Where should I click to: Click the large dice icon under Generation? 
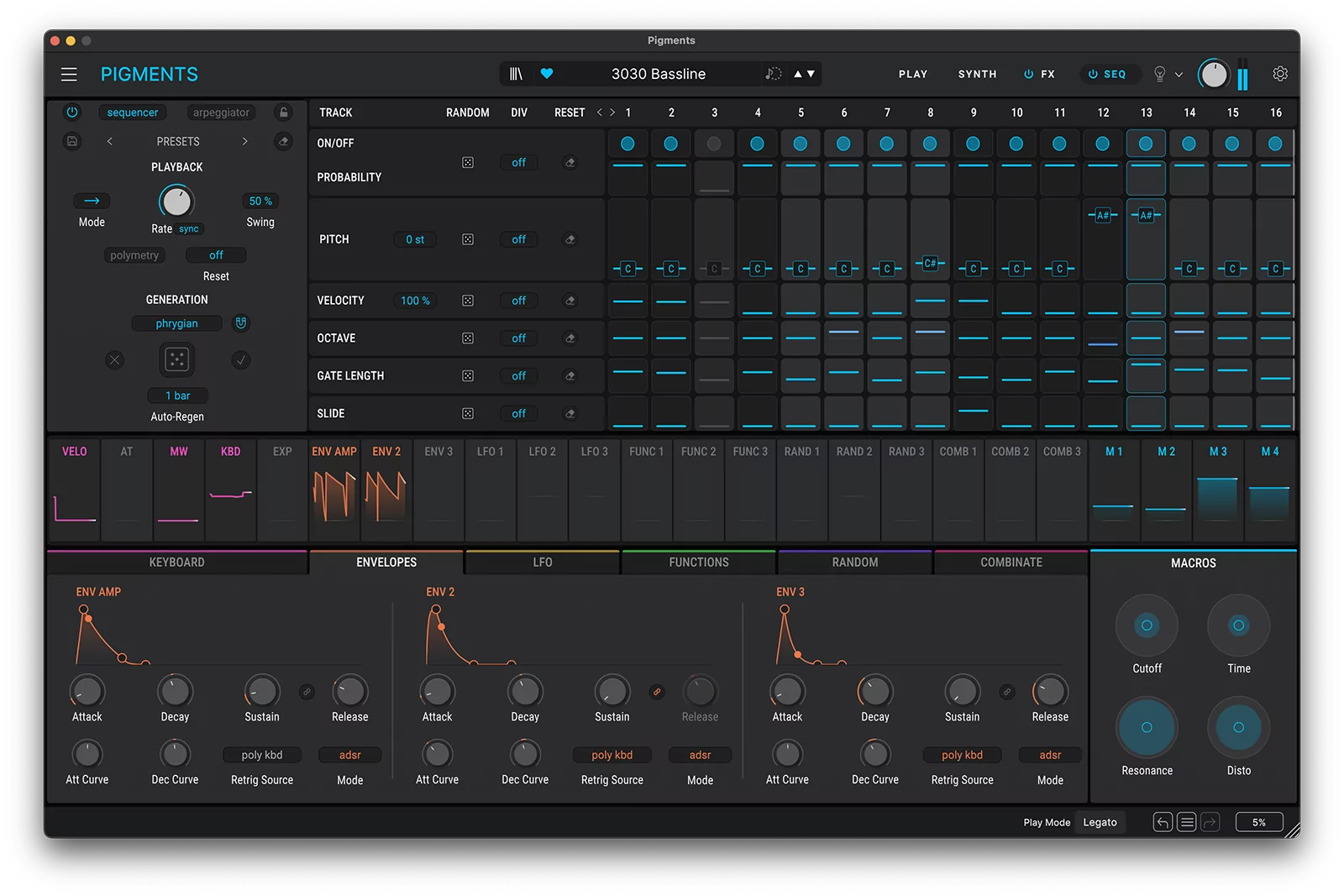pyautogui.click(x=176, y=359)
